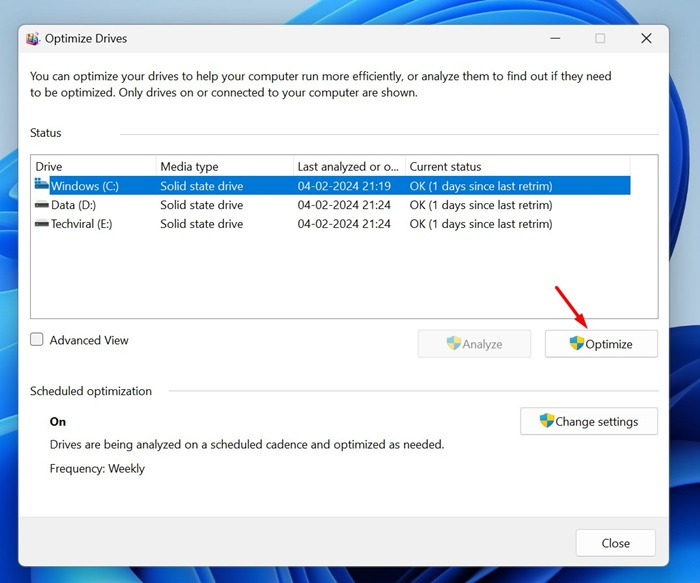The width and height of the screenshot is (700, 583).
Task: Click the Scheduled optimization On status text
Action: point(58,421)
